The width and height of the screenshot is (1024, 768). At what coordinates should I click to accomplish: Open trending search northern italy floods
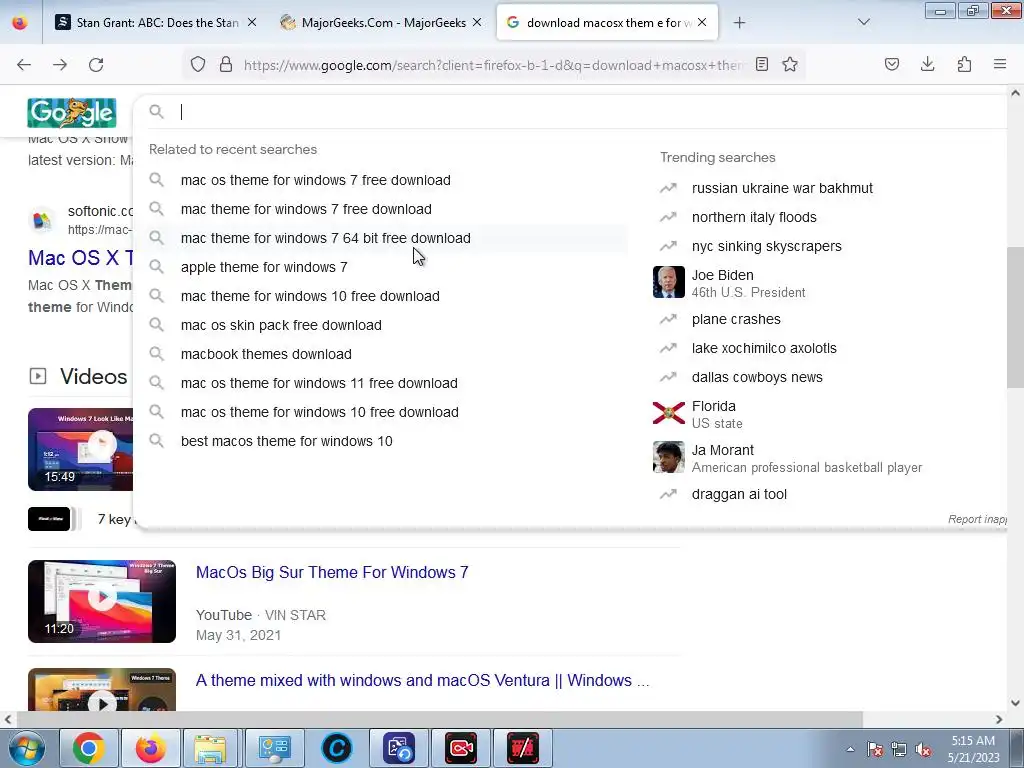(x=754, y=217)
